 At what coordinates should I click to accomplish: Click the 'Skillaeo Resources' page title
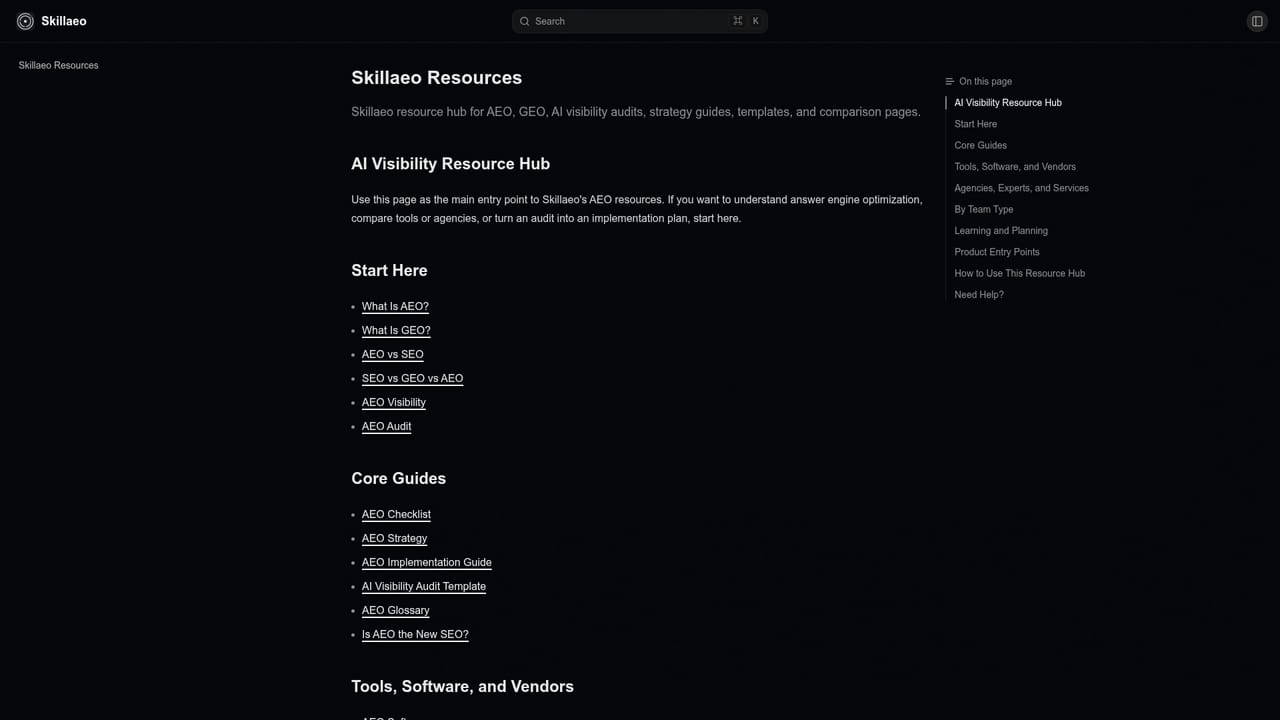[436, 78]
